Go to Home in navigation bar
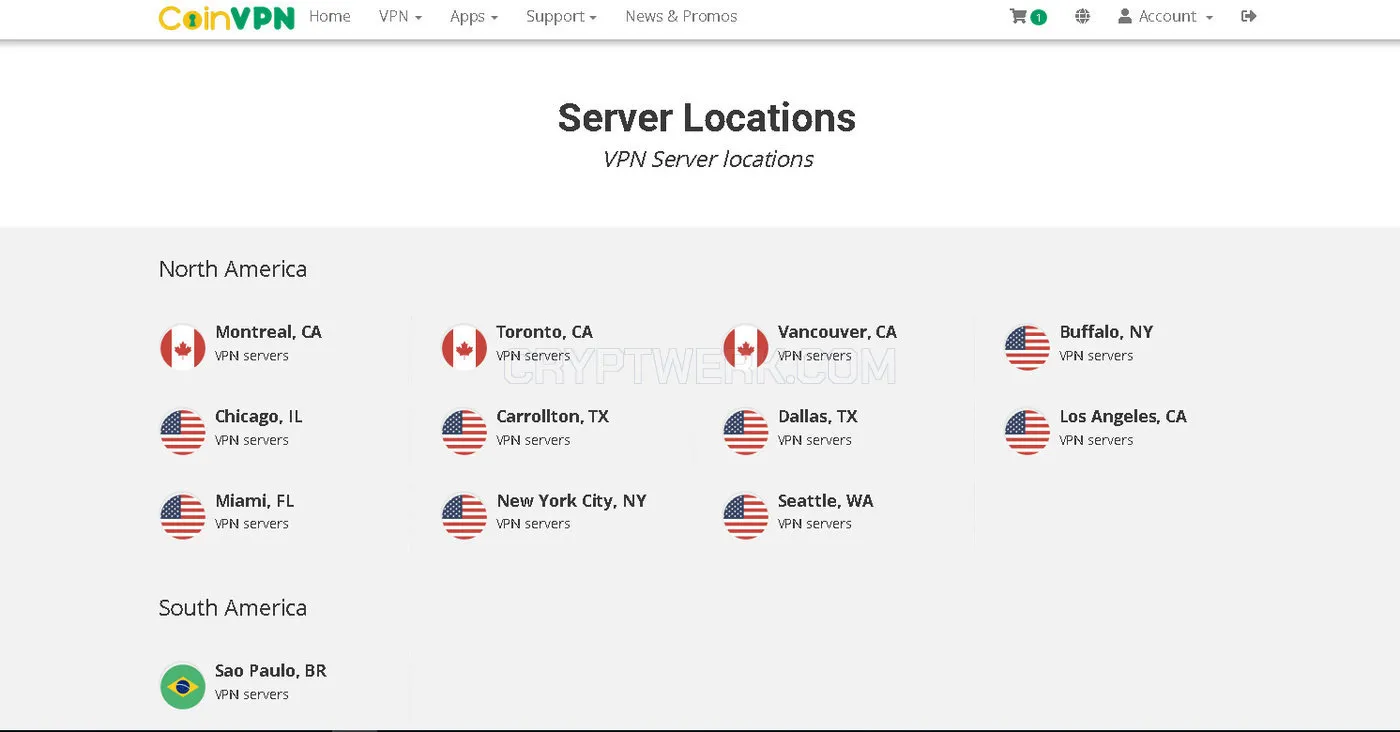 [x=329, y=16]
